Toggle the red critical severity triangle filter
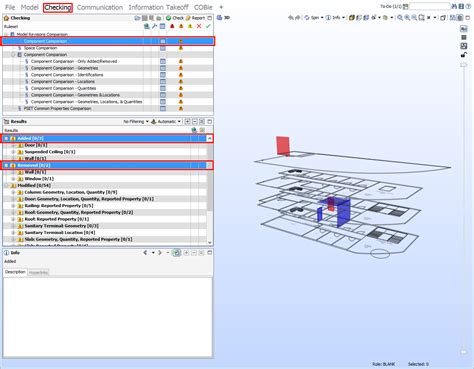Viewport: 474px width, 369px height. (x=172, y=26)
